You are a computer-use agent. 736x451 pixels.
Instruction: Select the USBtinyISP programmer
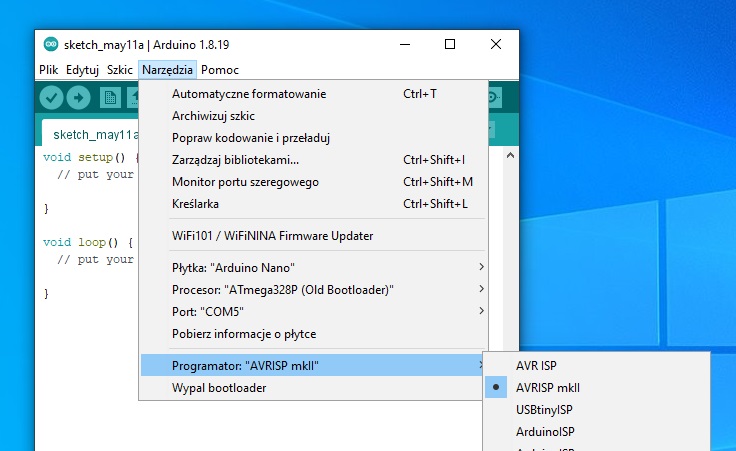tap(596, 410)
